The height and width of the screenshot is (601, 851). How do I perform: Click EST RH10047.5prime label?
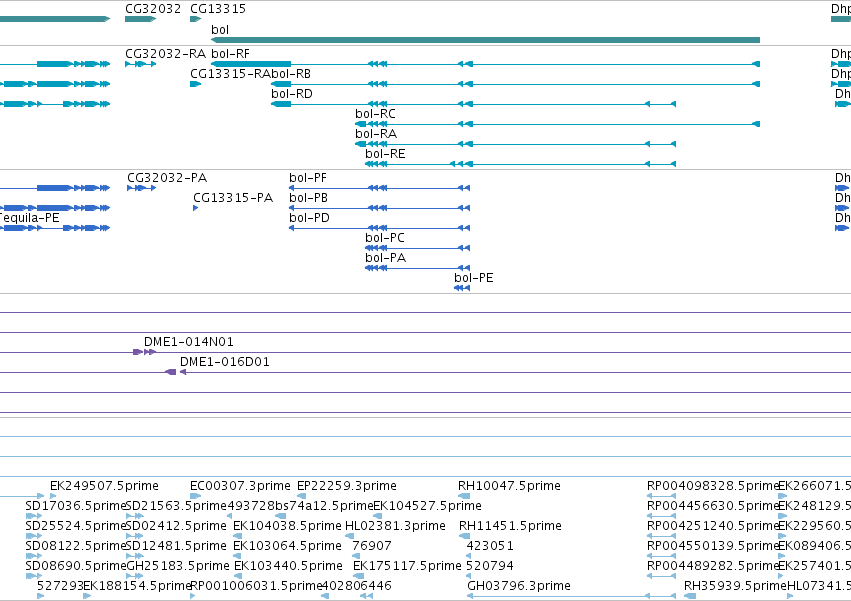point(510,486)
